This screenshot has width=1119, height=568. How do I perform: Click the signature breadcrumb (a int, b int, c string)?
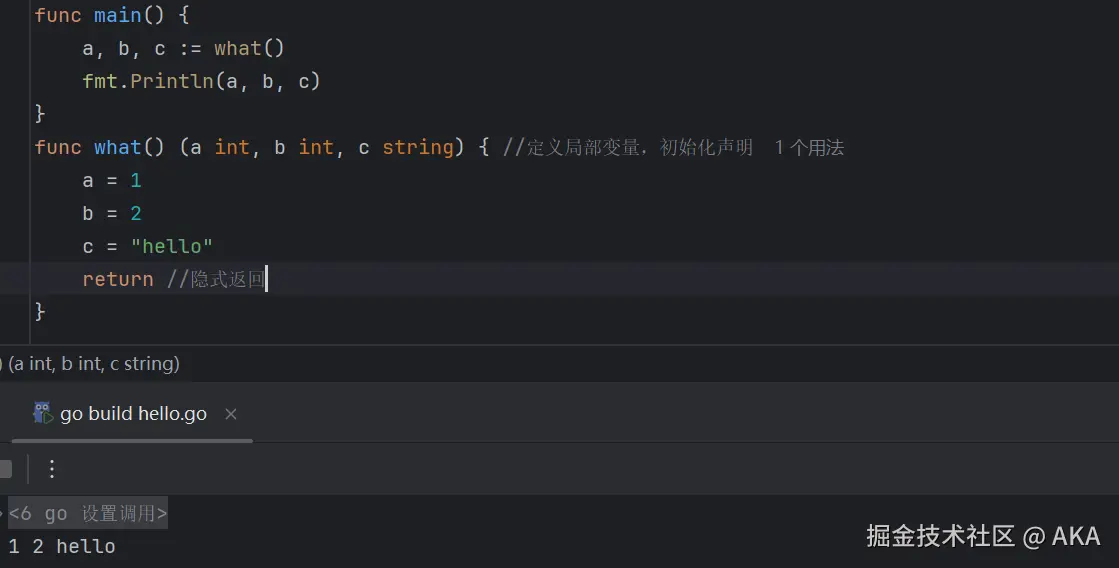(x=94, y=364)
